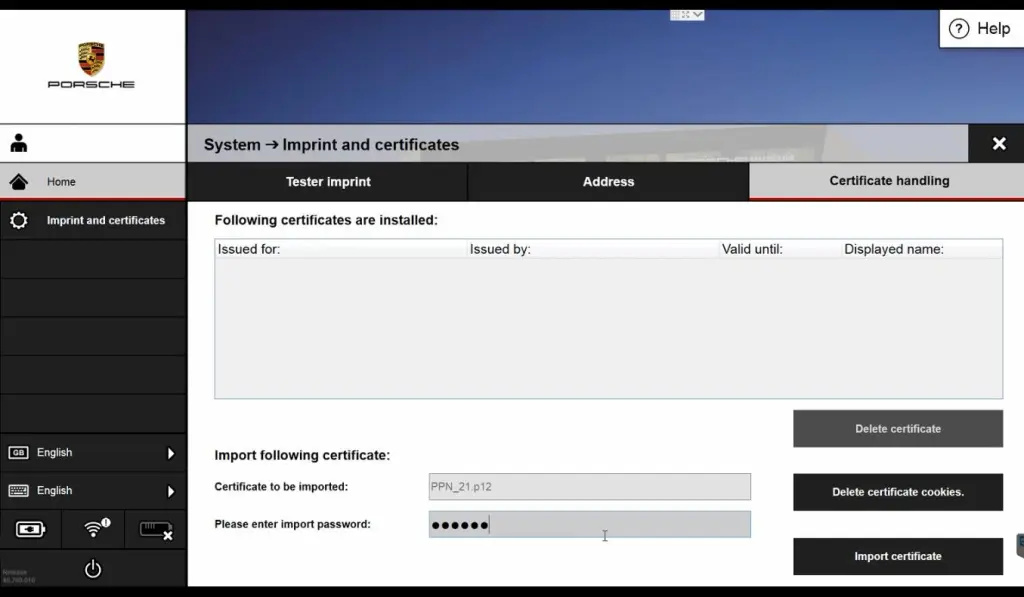1024x597 pixels.
Task: Switch to the Address tab
Action: [x=608, y=182]
